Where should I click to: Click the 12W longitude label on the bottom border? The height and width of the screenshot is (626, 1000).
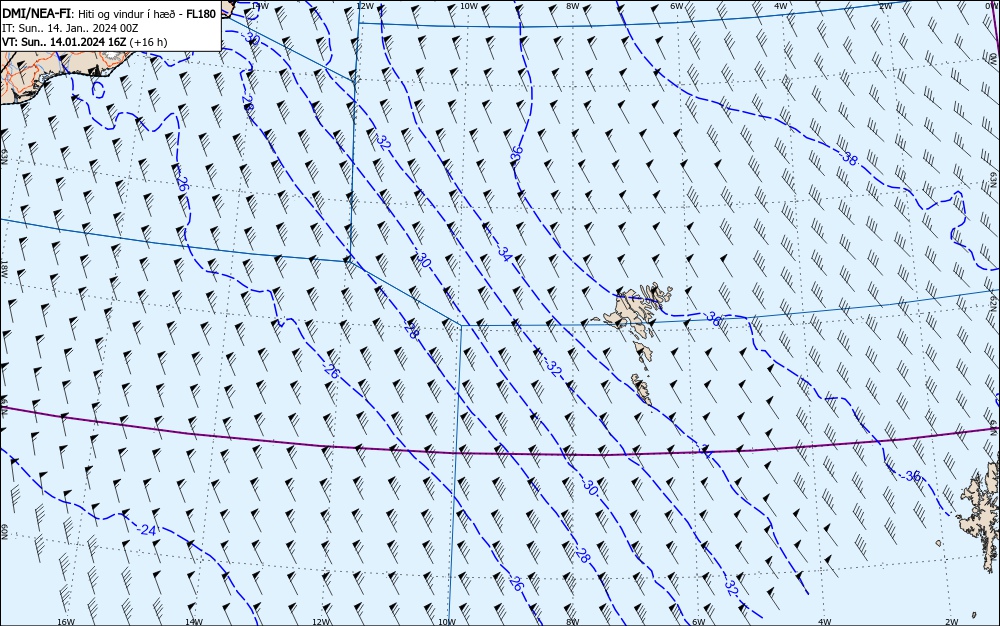[321, 622]
